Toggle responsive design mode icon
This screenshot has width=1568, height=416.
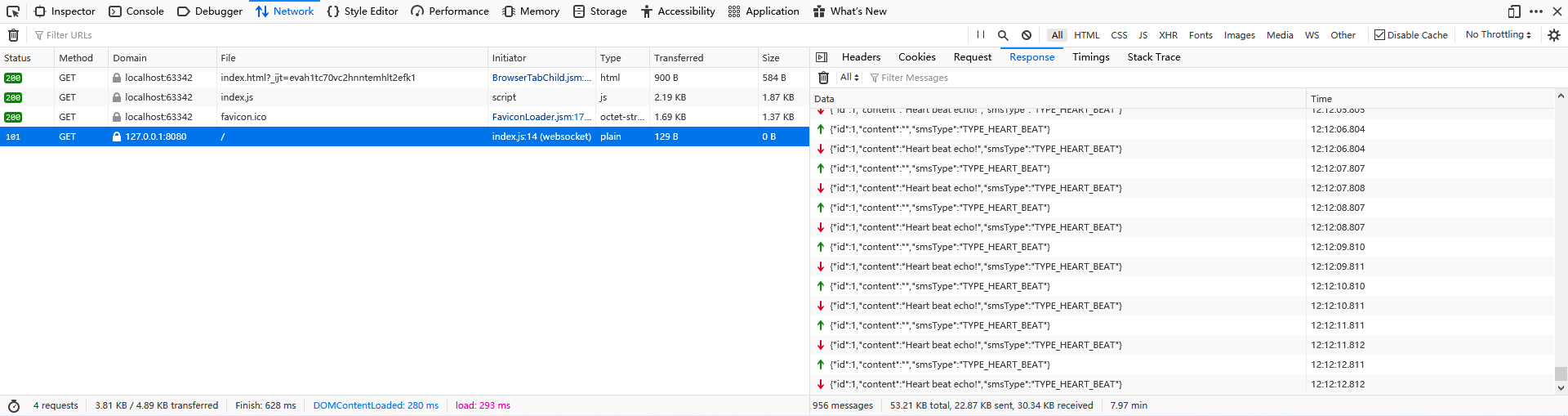click(1513, 11)
